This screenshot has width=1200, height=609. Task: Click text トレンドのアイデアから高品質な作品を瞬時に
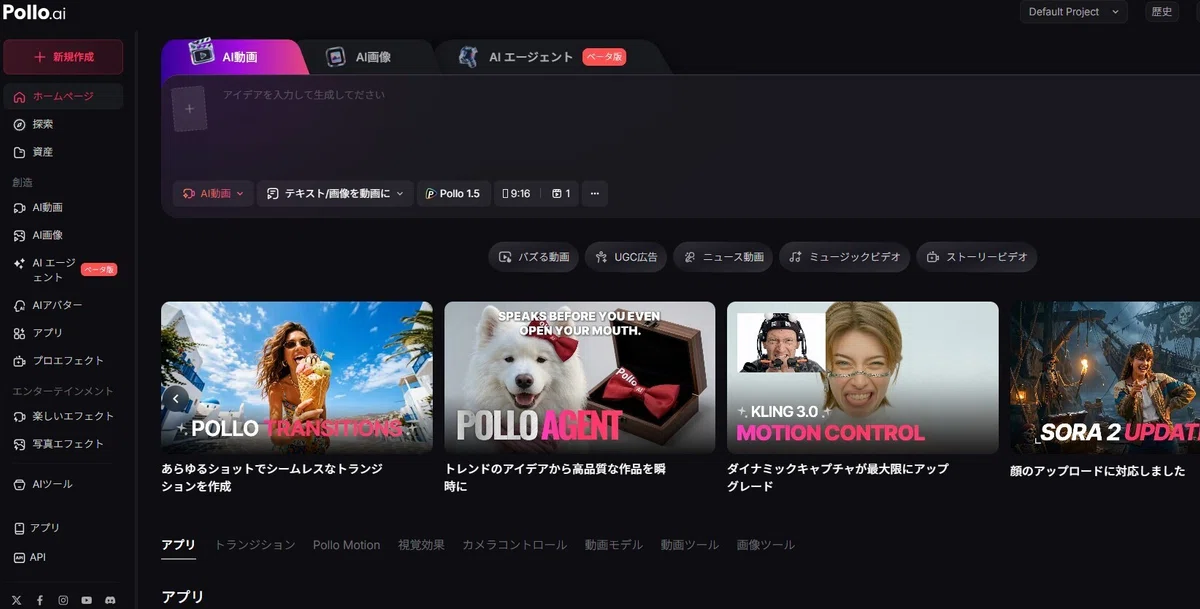click(555, 477)
